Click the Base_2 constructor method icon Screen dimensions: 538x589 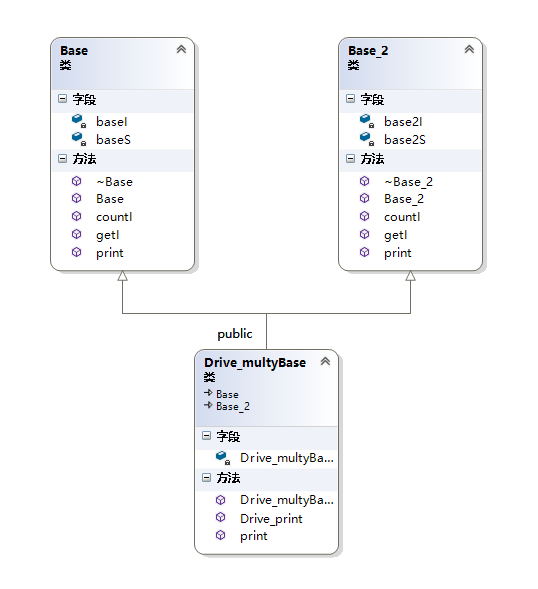[x=364, y=198]
